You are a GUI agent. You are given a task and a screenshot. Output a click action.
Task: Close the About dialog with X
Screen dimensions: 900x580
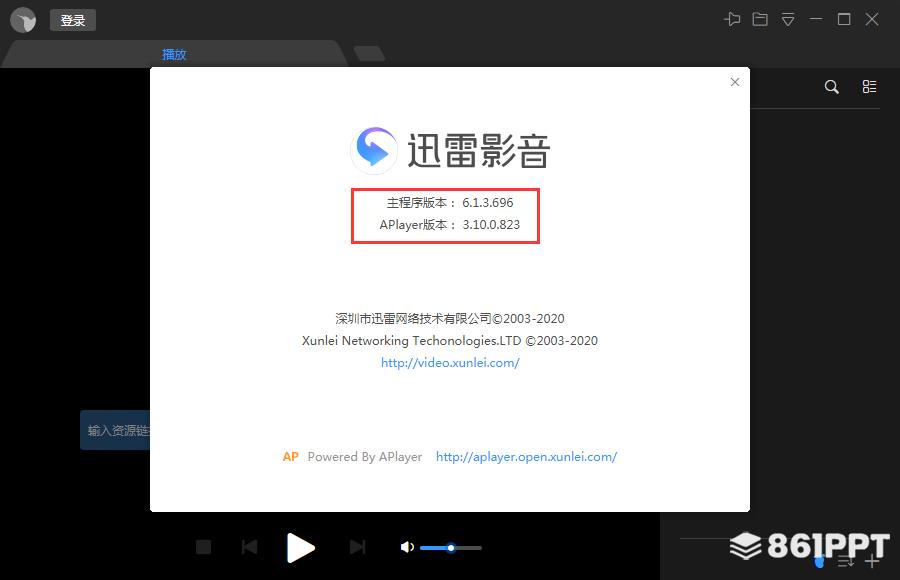[x=735, y=82]
